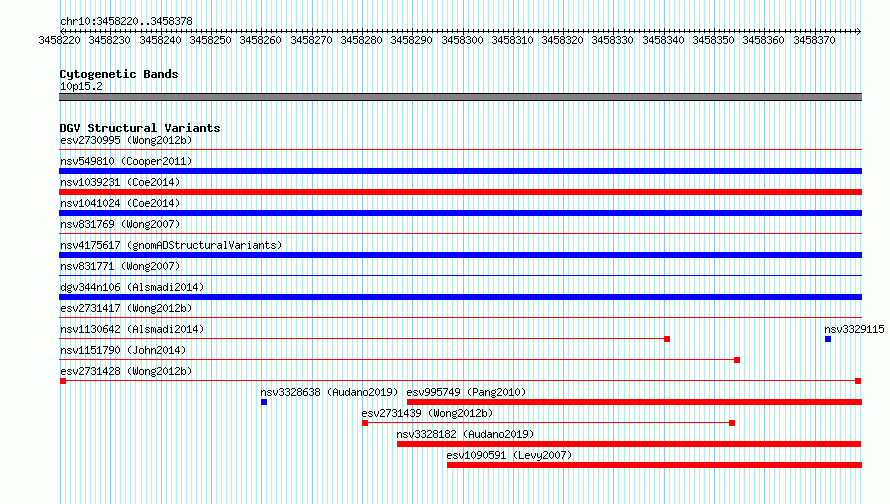The image size is (890, 504).
Task: Click red end marker of esv2731439
Action: click(732, 423)
